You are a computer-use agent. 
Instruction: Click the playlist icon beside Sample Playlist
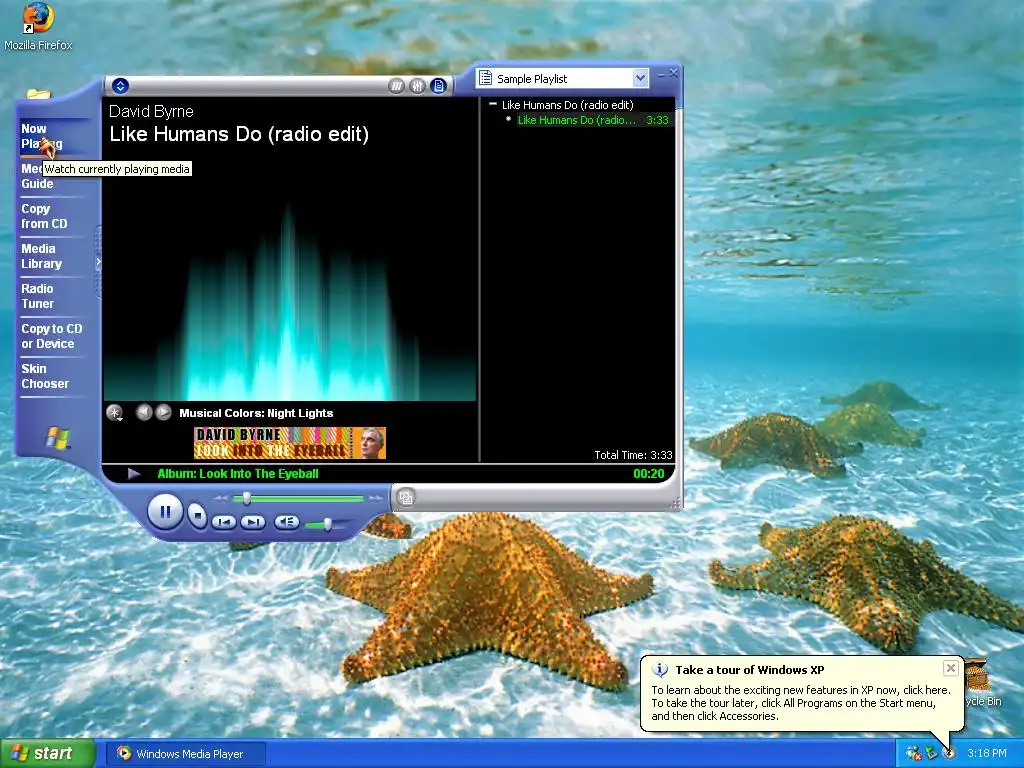(485, 78)
